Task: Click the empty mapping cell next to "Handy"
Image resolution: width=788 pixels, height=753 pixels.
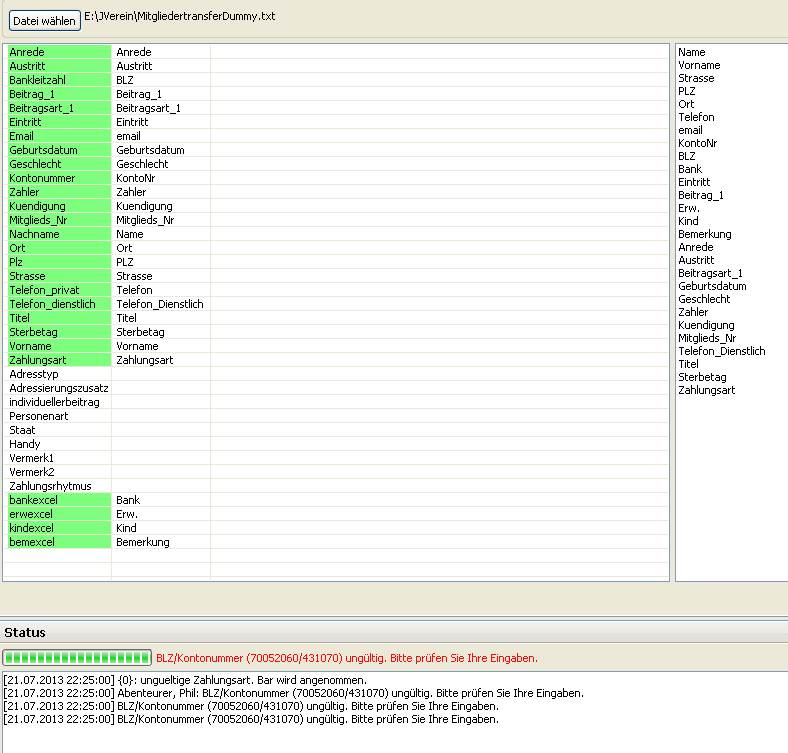Action: click(x=160, y=444)
